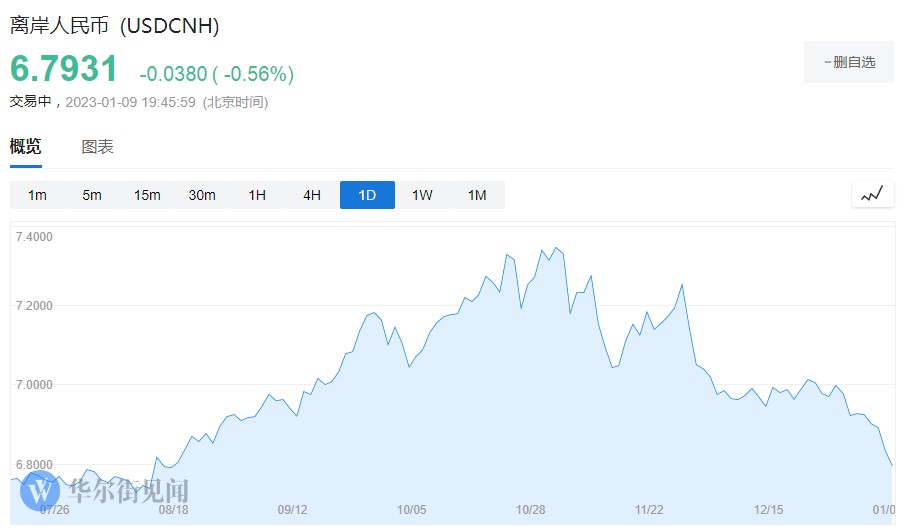Image resolution: width=903 pixels, height=529 pixels.
Task: Remove USDCNH from watchlist with 删自选
Action: 849,62
